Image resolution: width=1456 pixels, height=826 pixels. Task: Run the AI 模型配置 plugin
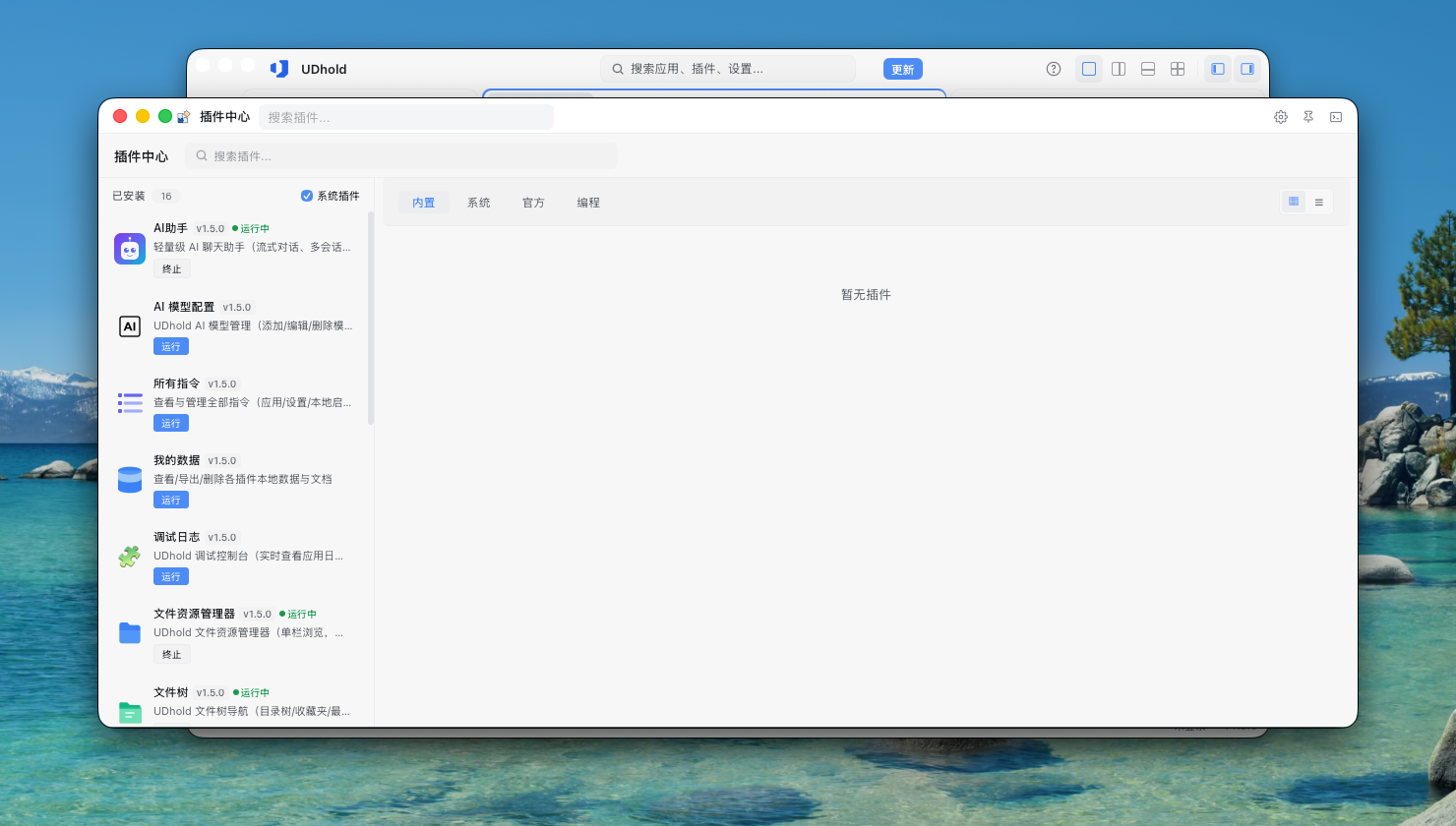pyautogui.click(x=171, y=346)
